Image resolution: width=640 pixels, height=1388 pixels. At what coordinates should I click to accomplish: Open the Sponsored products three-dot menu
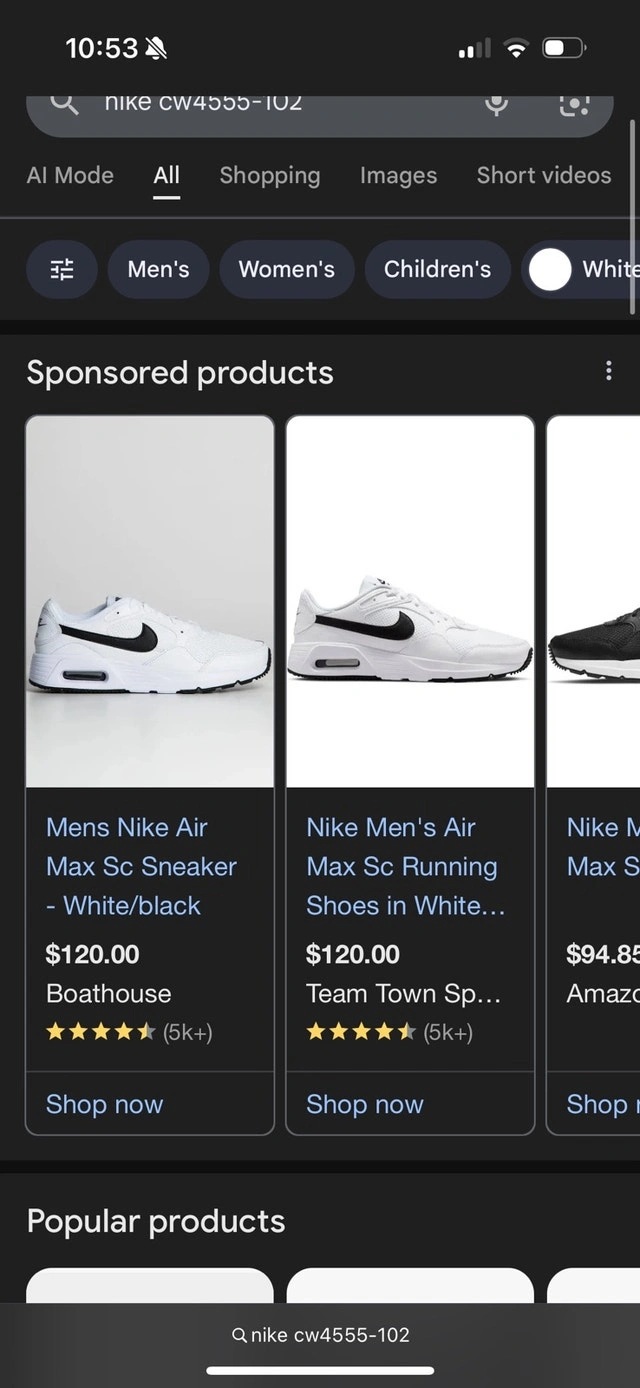coord(609,371)
